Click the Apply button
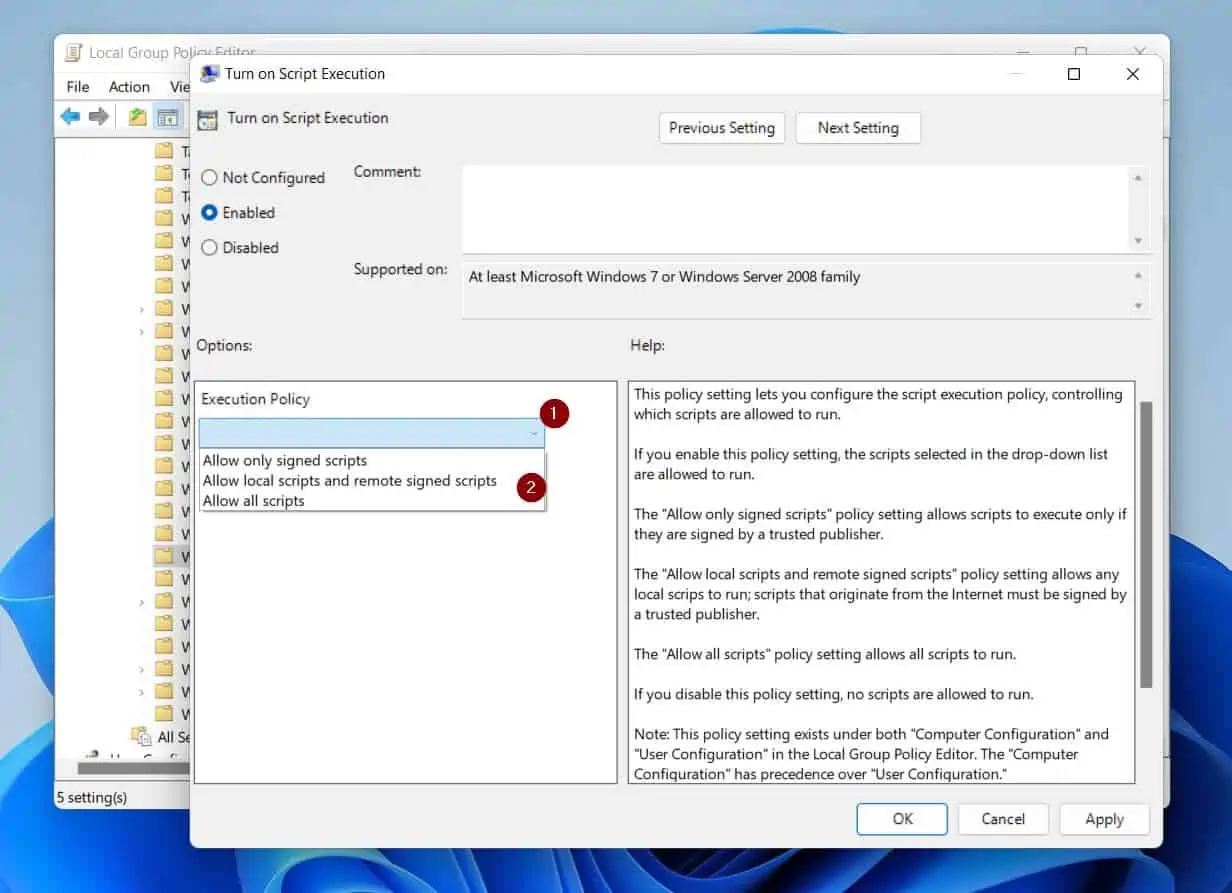Screen dimensions: 1232x893 1104,819
